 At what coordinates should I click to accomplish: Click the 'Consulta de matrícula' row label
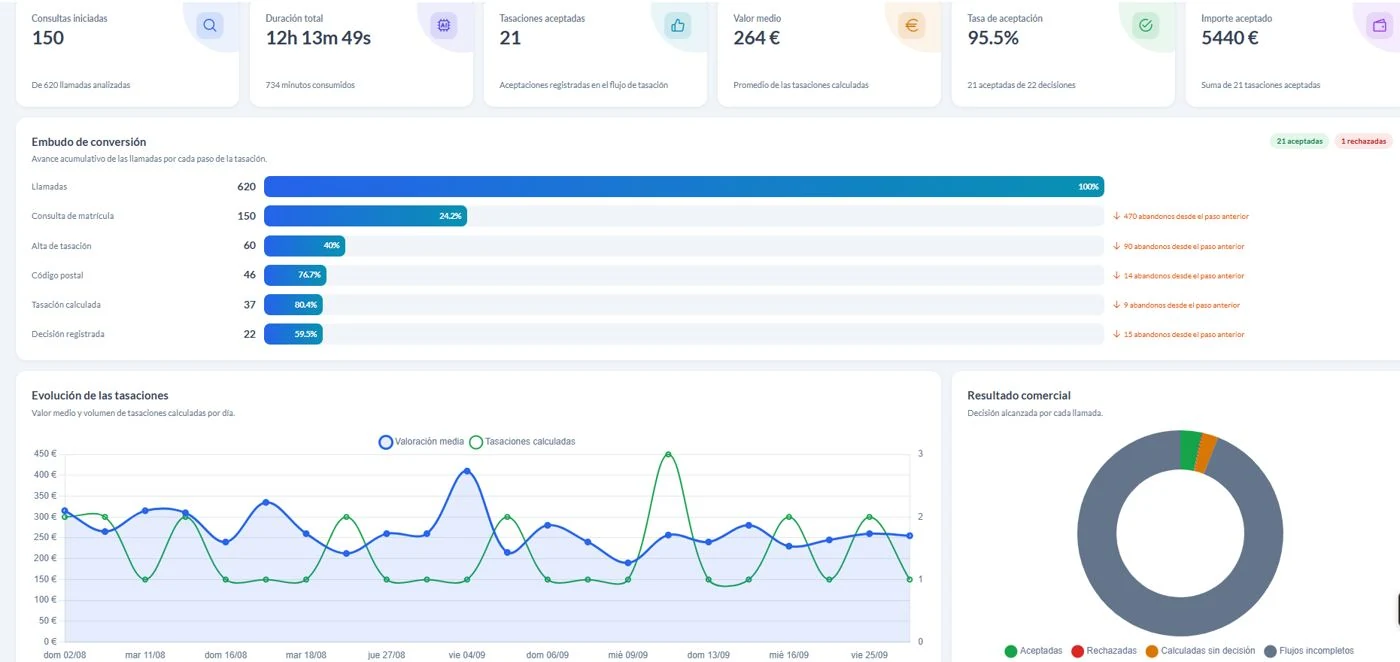pos(73,216)
